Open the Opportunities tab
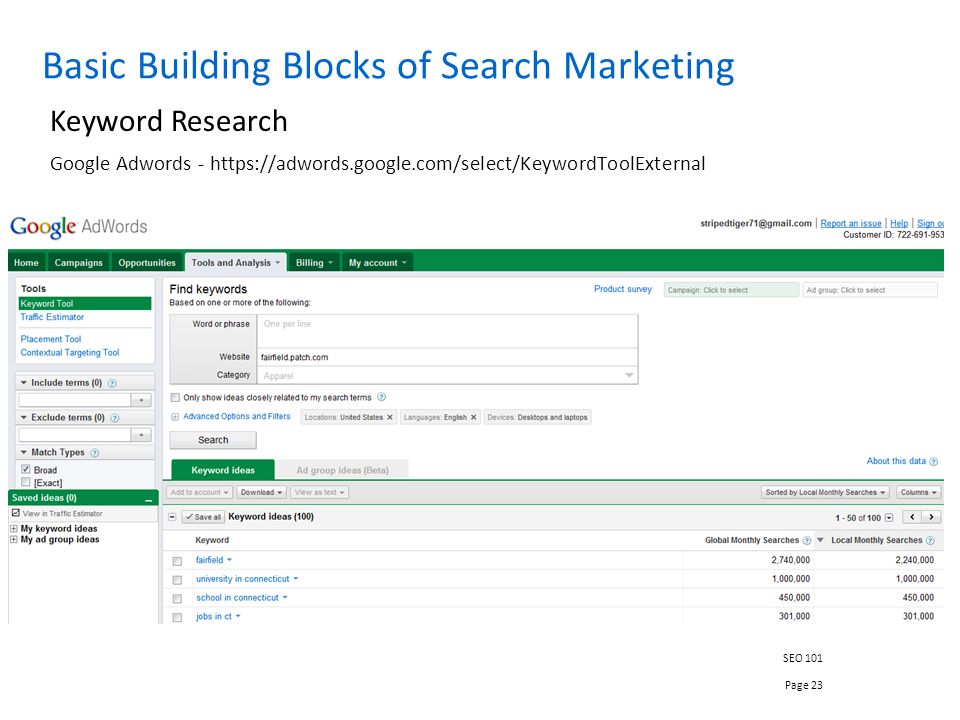 [x=147, y=263]
